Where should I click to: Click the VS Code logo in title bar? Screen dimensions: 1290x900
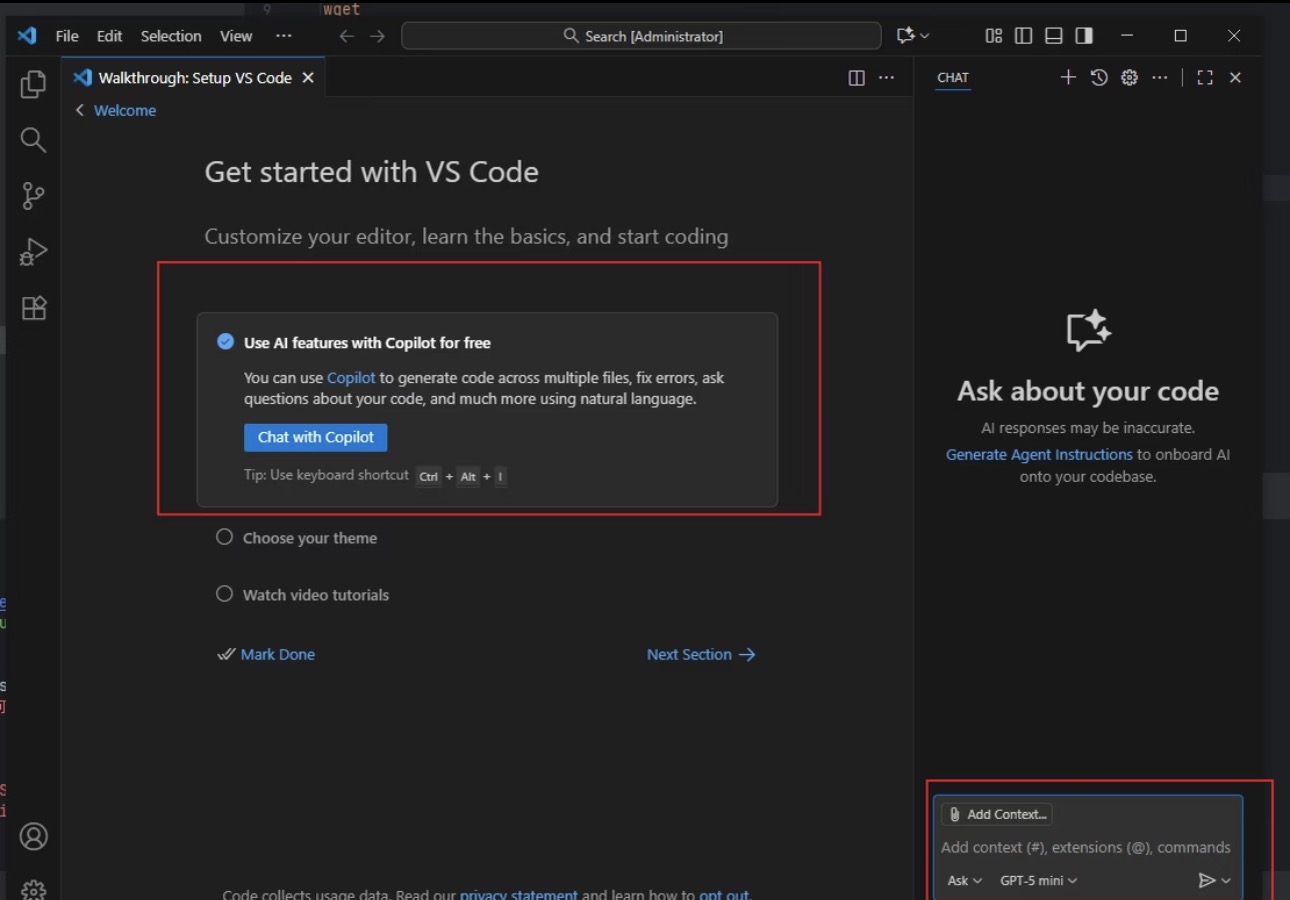point(27,36)
